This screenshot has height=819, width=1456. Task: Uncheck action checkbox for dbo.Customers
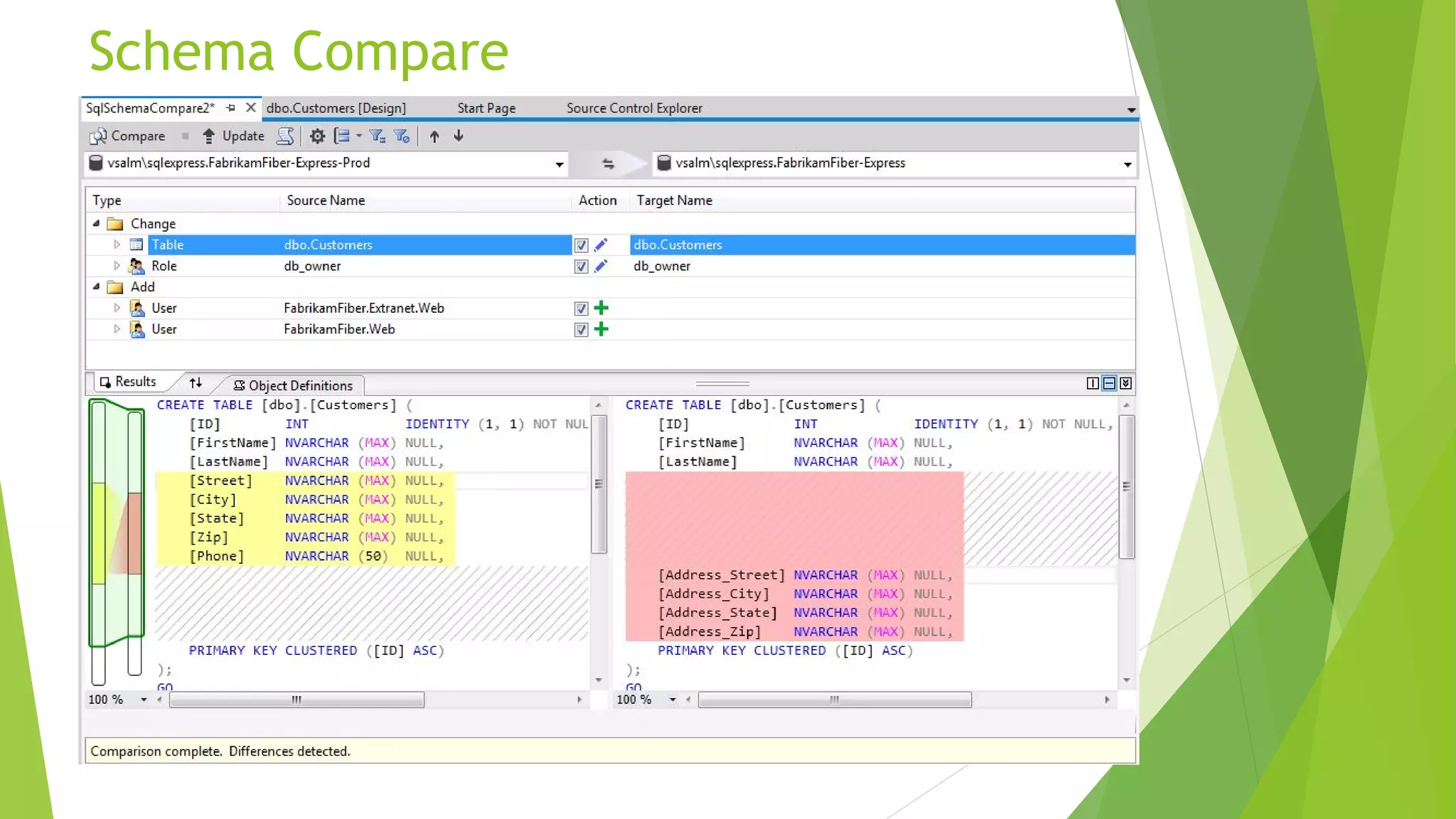click(581, 245)
